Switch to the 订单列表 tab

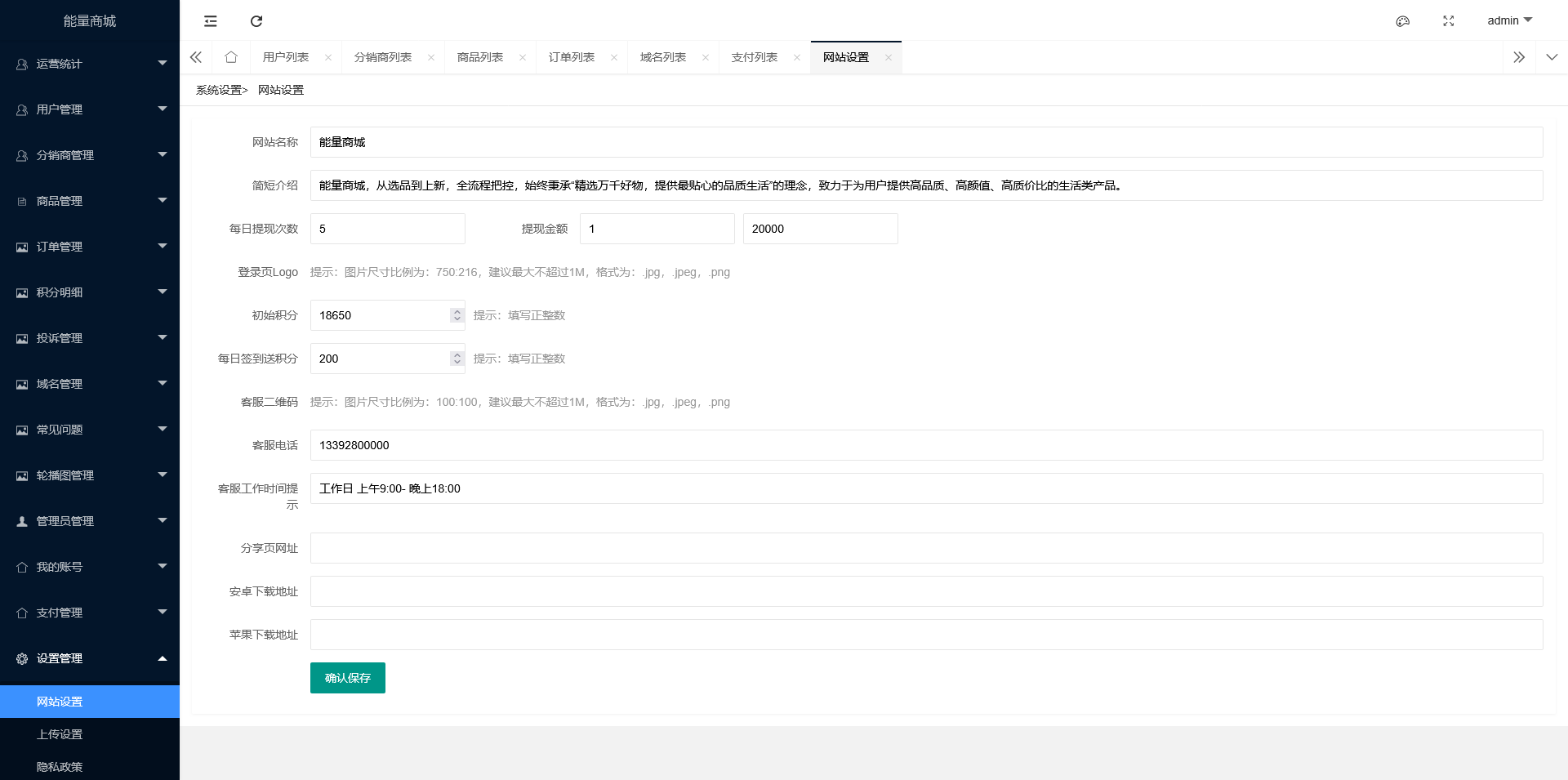click(572, 57)
